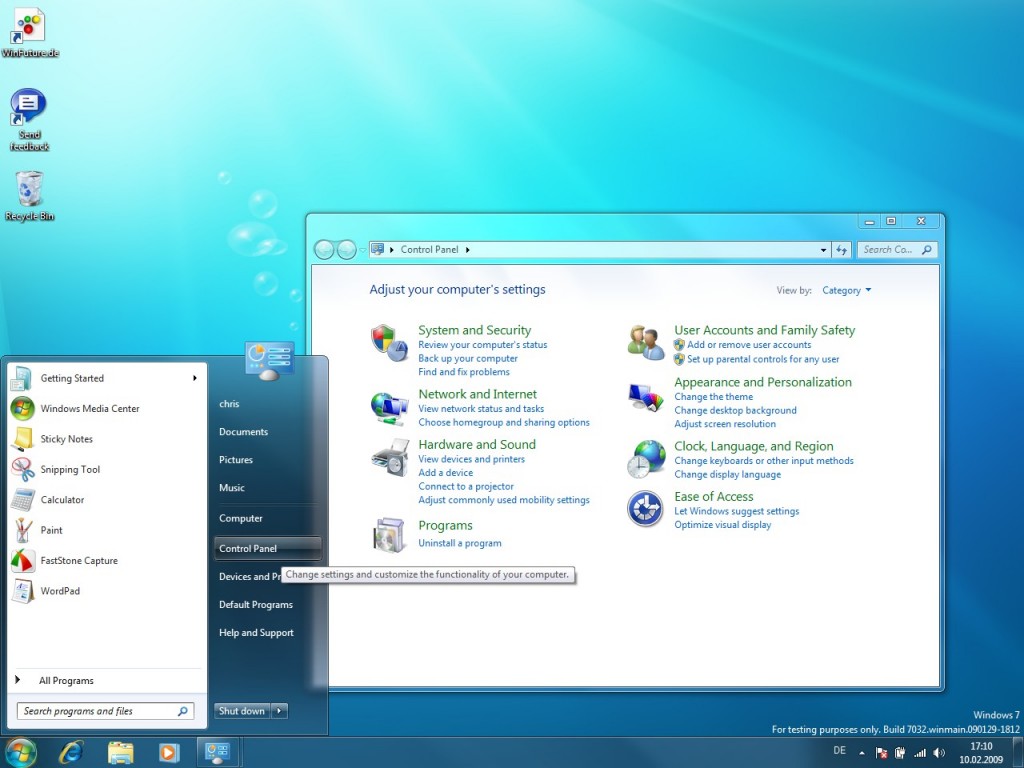Click the Back arrow in Control Panel
1024x768 pixels.
point(324,249)
